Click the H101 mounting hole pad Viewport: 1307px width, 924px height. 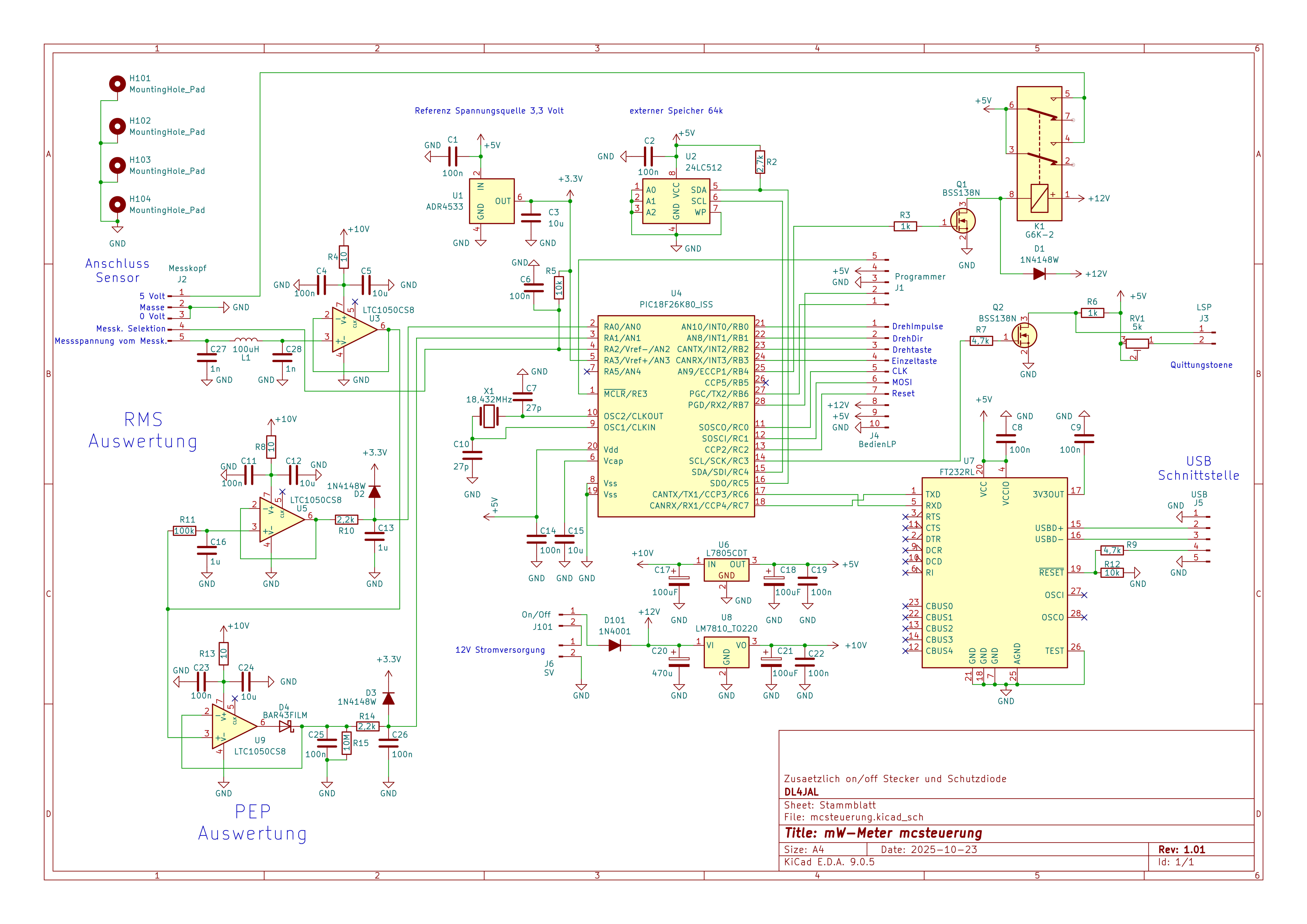[x=117, y=84]
